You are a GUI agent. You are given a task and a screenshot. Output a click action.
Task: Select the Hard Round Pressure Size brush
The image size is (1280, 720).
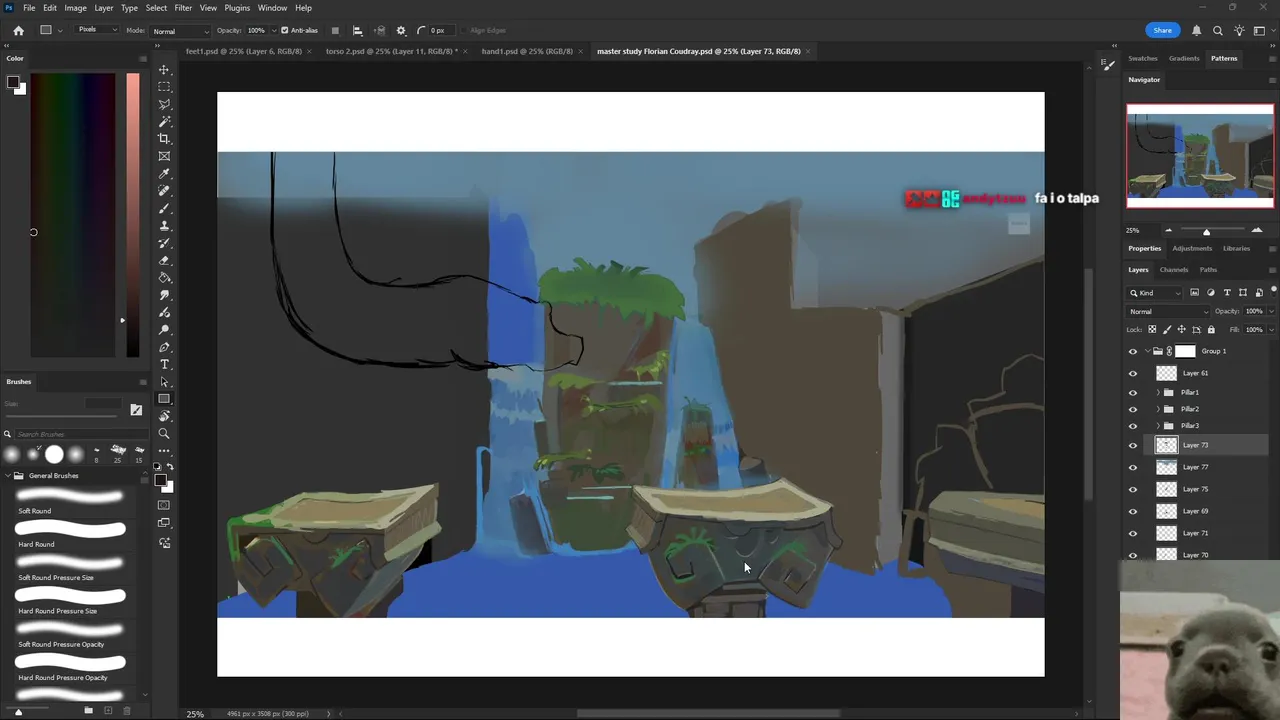(70, 600)
